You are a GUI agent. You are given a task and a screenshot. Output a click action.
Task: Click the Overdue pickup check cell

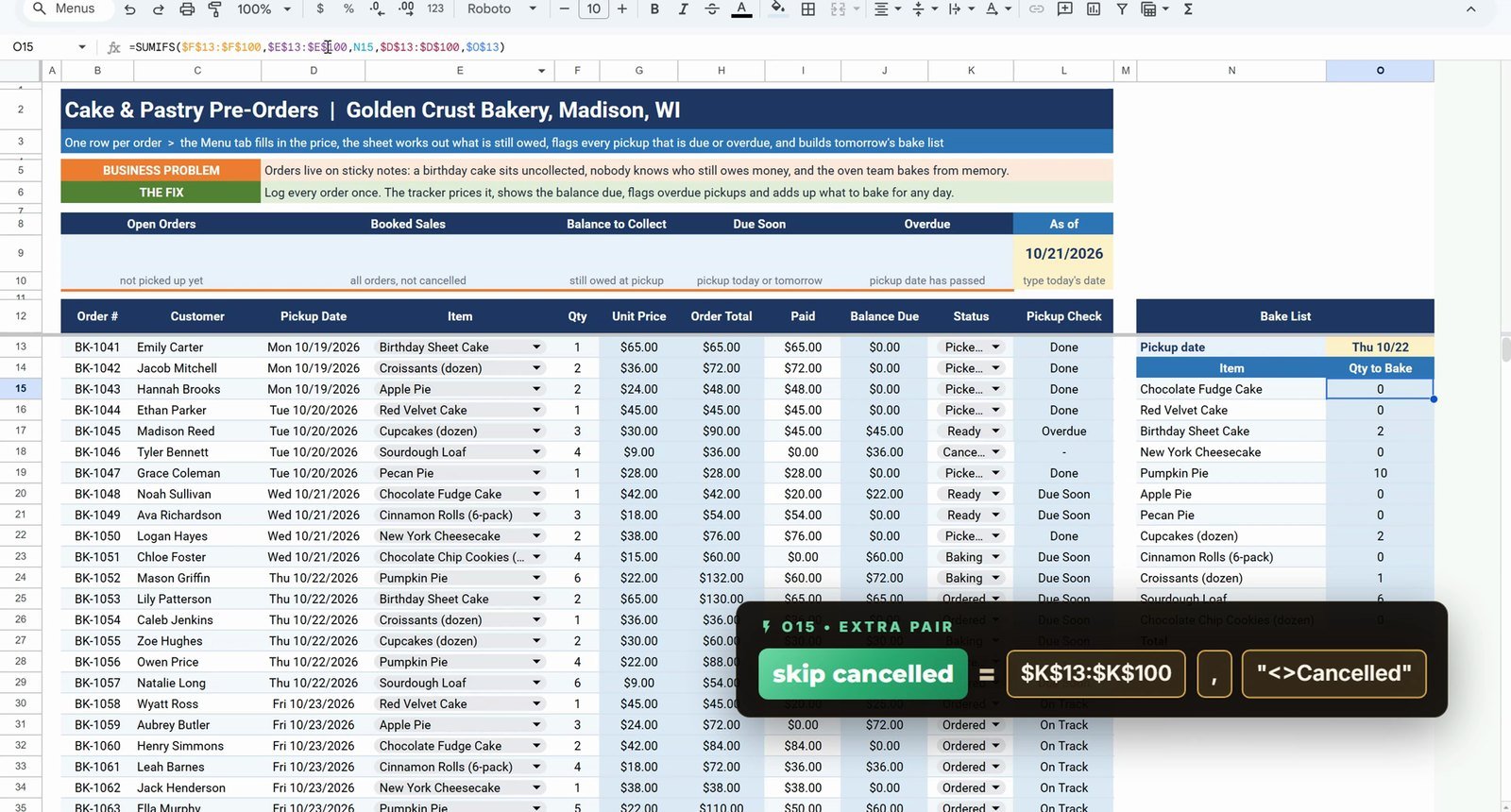[1063, 431]
